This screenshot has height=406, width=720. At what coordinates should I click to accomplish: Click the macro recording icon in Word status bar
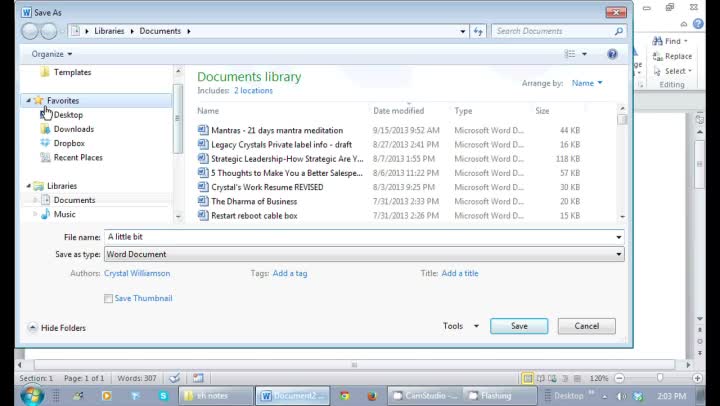[198, 378]
